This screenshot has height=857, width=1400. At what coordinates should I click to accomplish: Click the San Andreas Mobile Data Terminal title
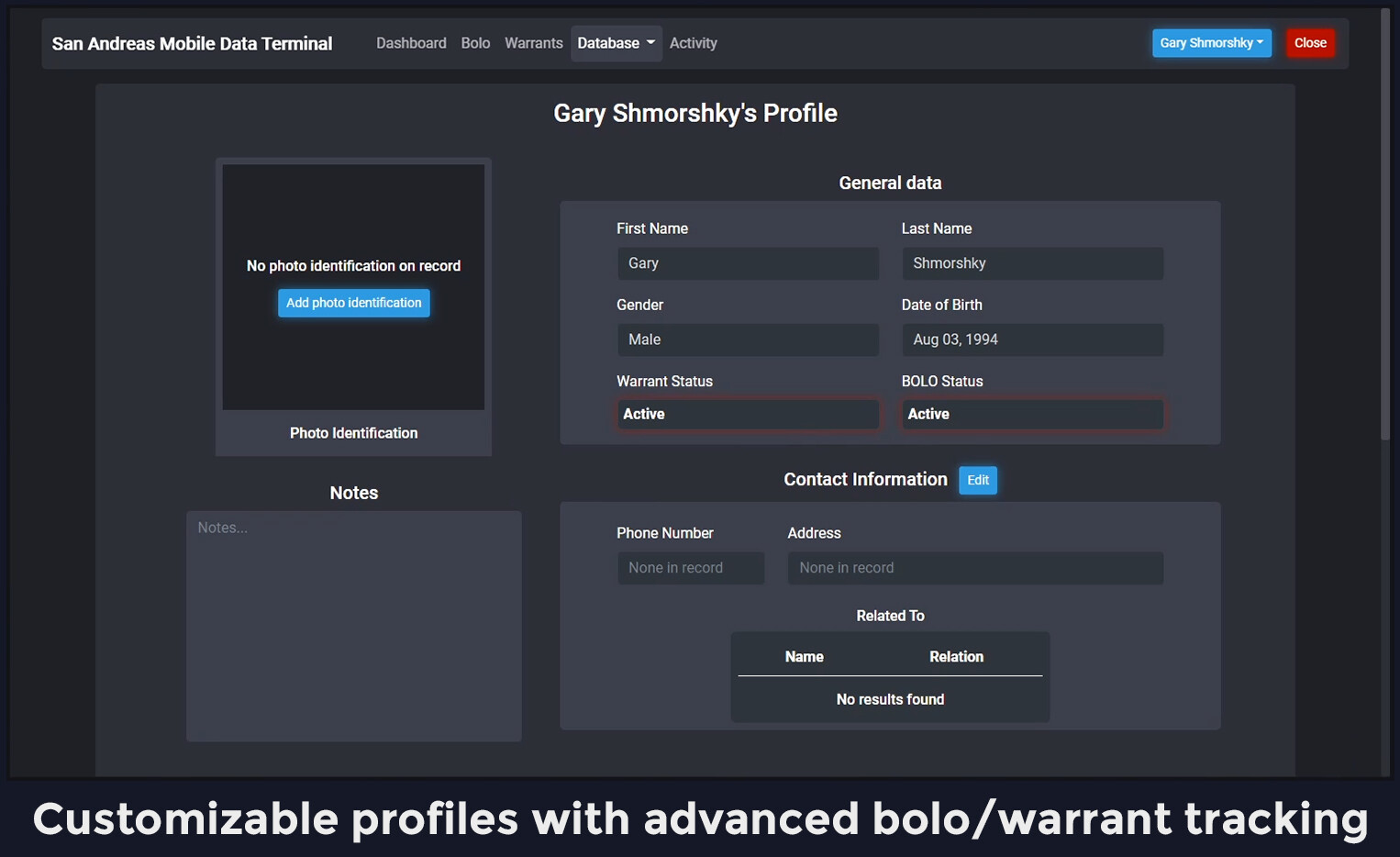(192, 43)
